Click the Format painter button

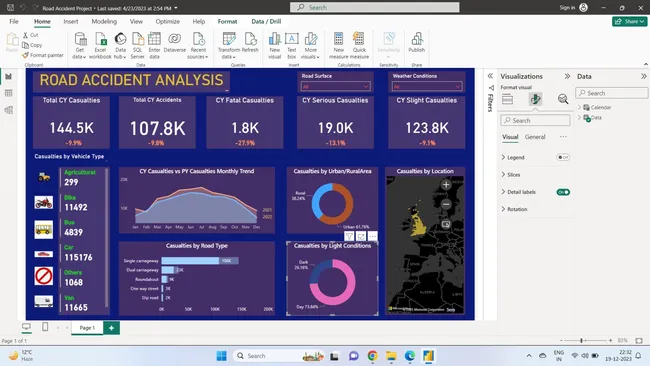[43, 55]
